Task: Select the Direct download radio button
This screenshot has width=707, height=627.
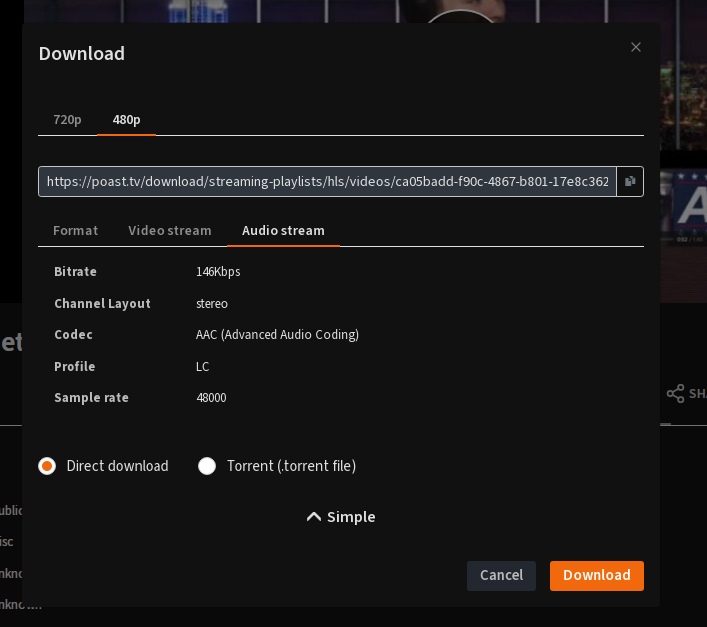Action: coord(47,466)
